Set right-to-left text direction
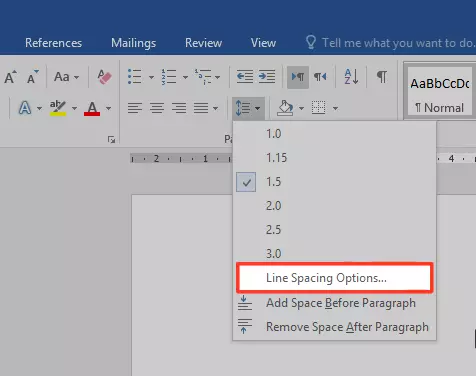Viewport: 476px width, 376px height. (320, 77)
